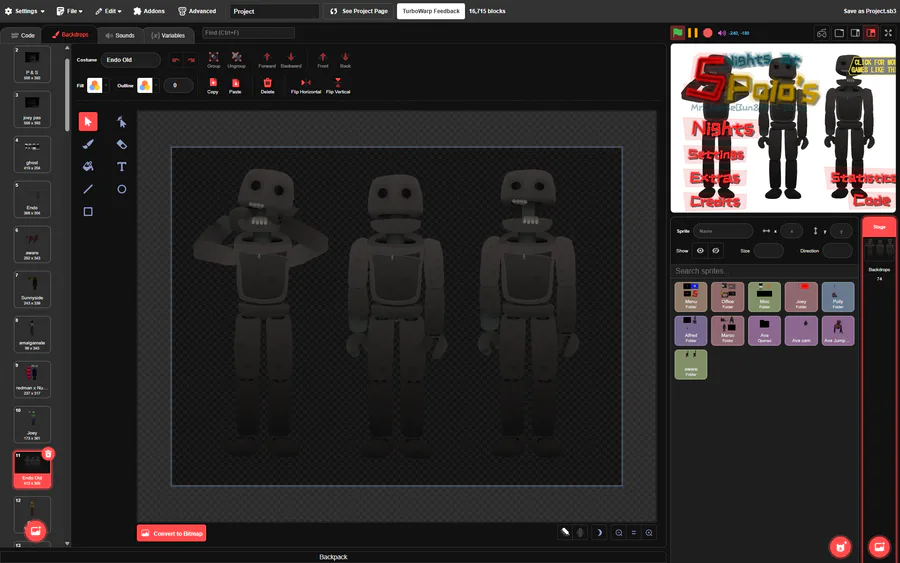Open the Advanced menu

(x=197, y=11)
